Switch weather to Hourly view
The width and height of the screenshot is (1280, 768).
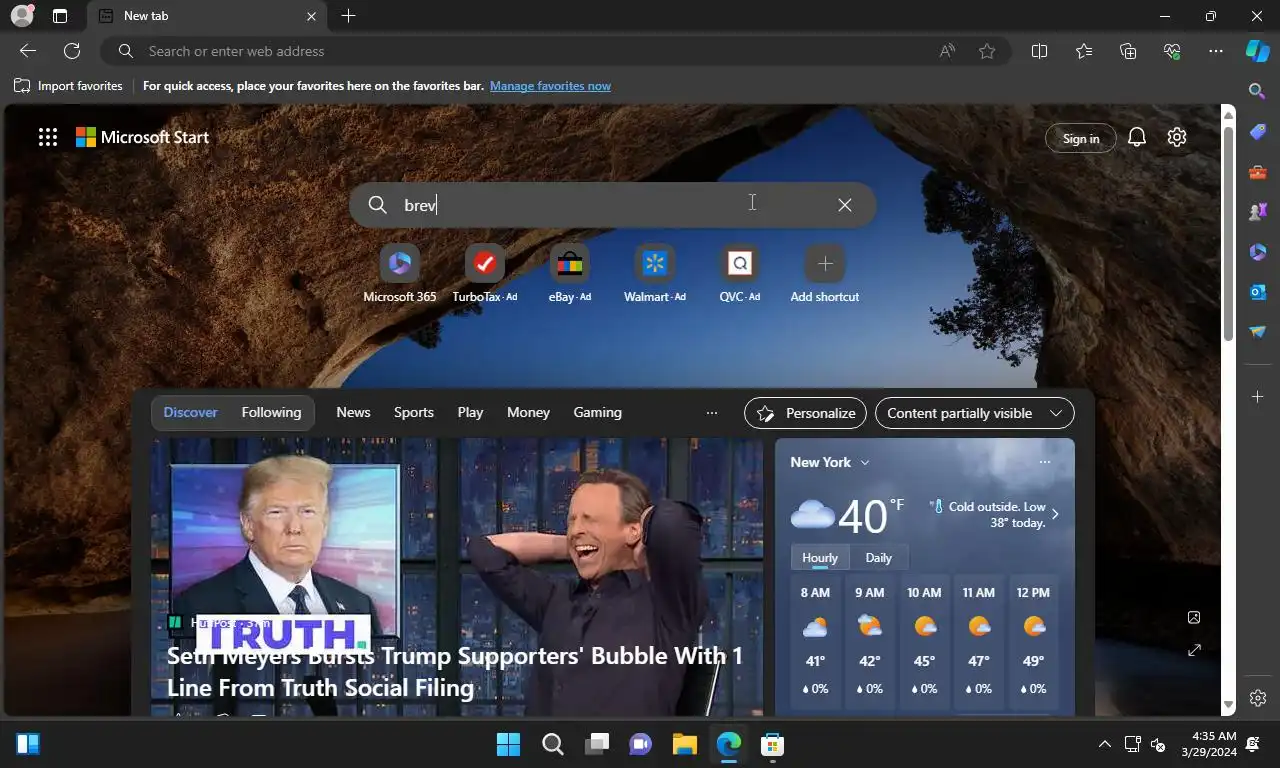coord(820,558)
